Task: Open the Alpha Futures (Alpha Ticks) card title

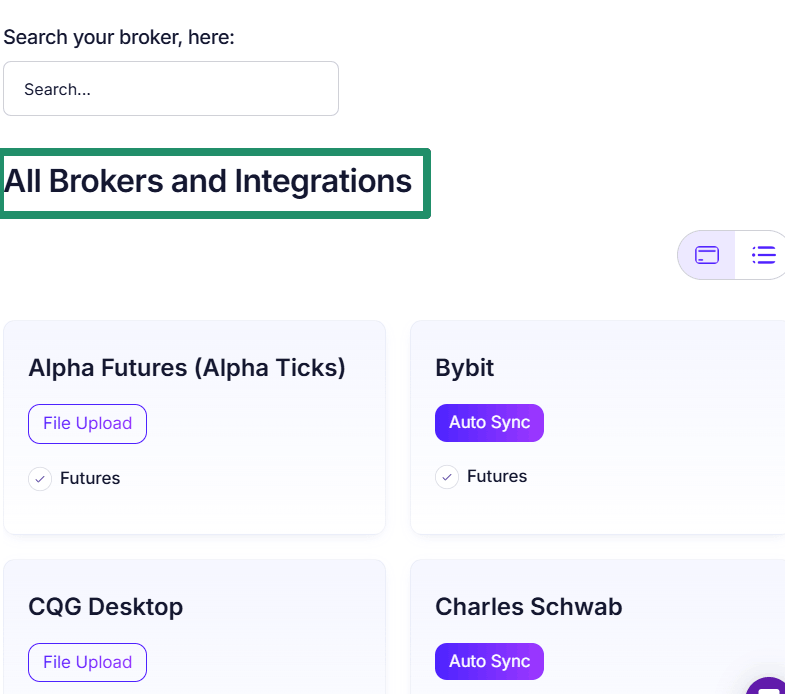Action: (x=187, y=368)
